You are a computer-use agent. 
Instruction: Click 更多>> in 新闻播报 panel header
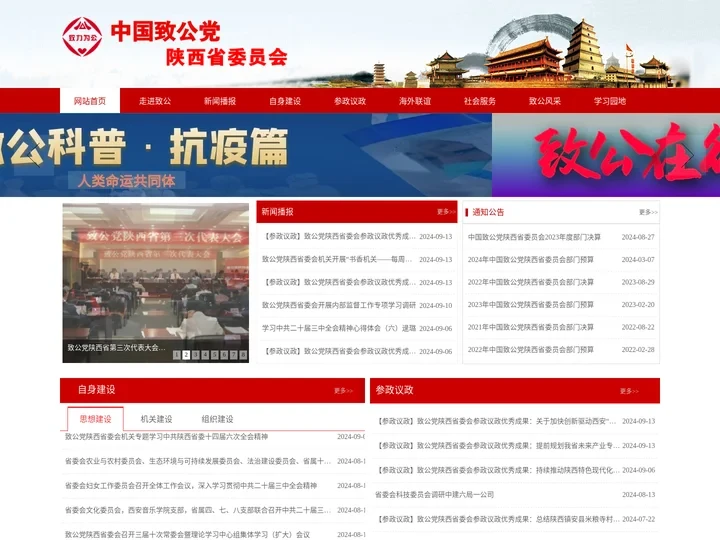tap(446, 212)
